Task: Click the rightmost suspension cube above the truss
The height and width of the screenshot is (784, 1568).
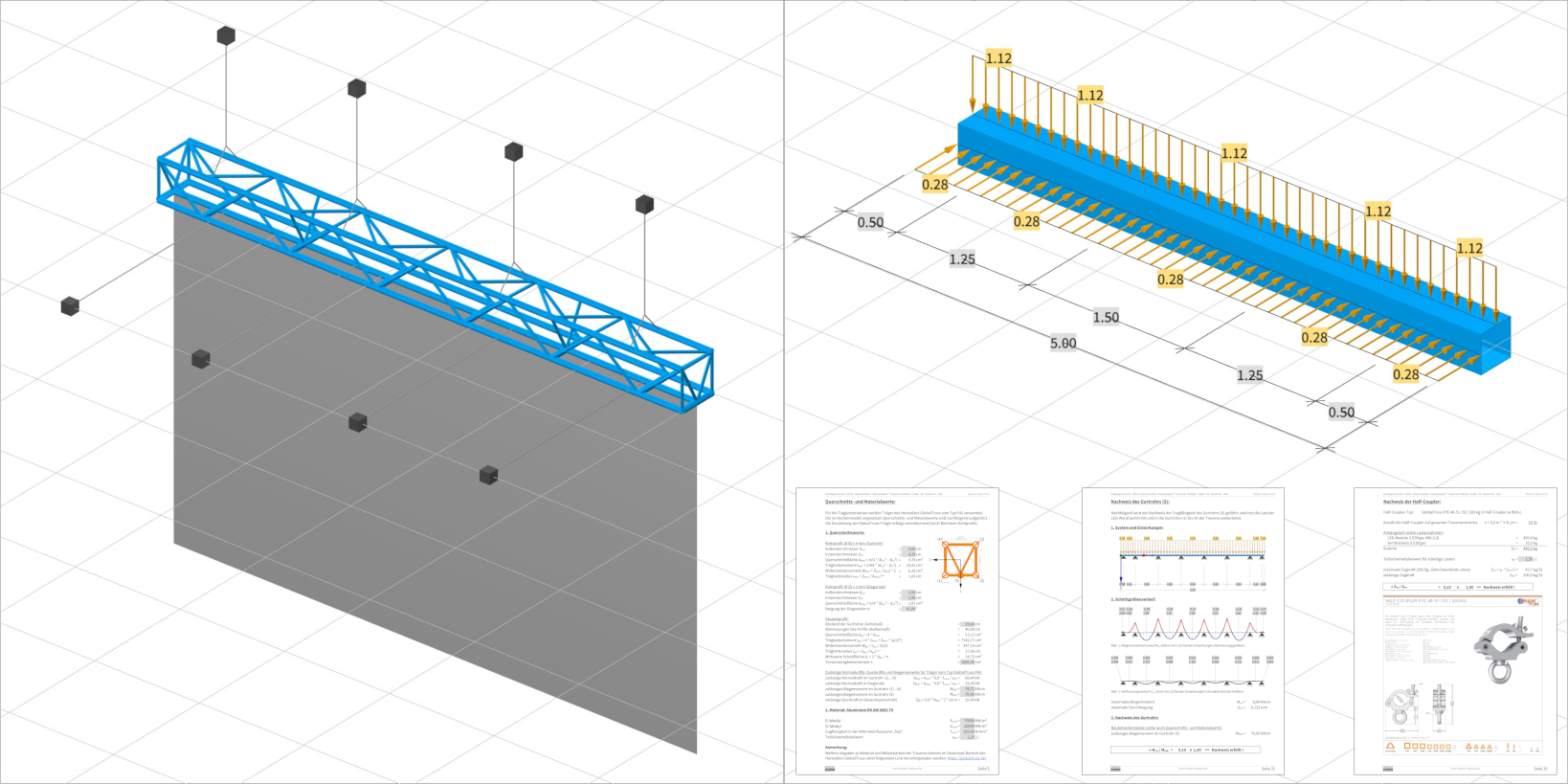Action: [x=644, y=204]
